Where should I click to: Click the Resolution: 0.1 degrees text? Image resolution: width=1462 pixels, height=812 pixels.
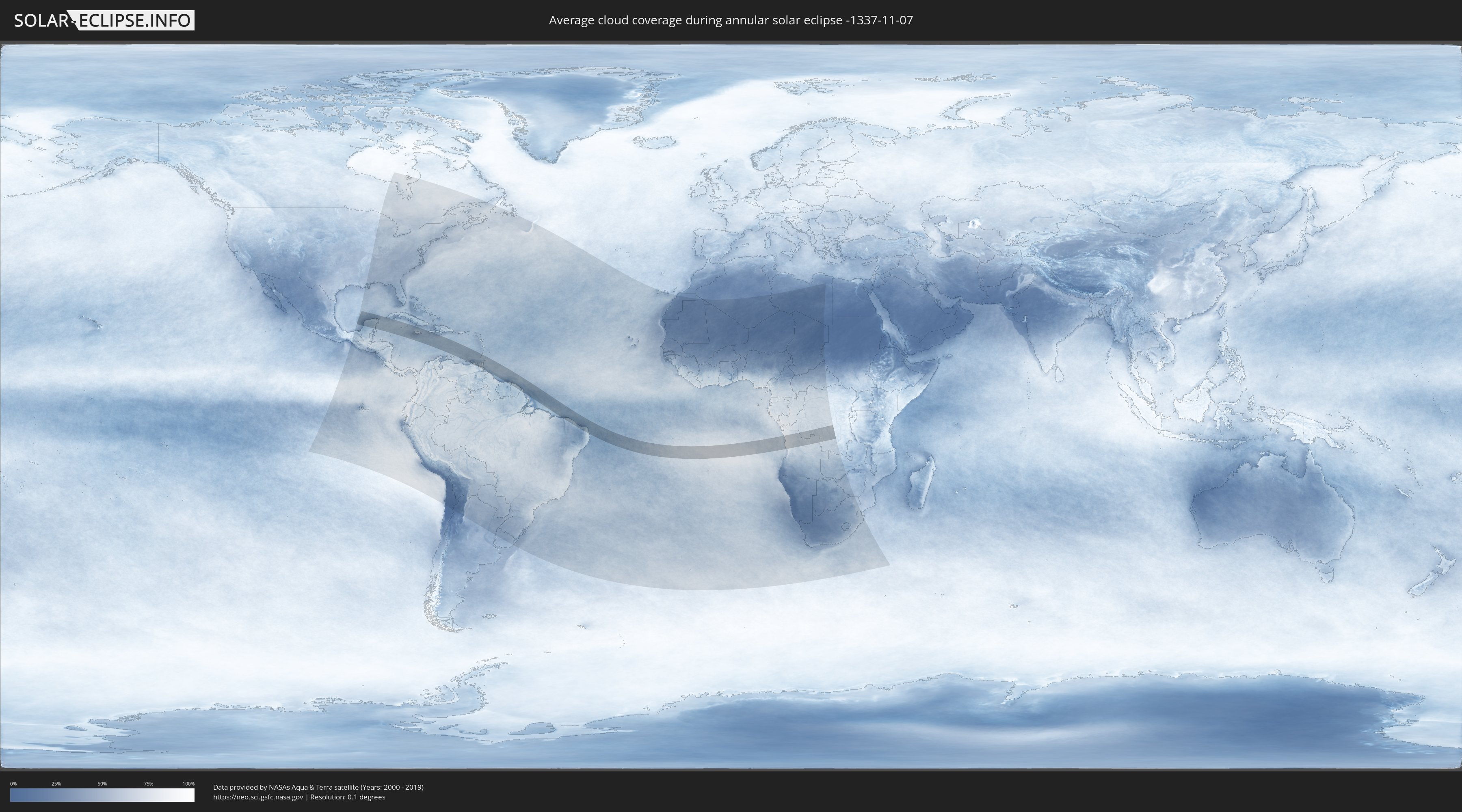[347, 797]
